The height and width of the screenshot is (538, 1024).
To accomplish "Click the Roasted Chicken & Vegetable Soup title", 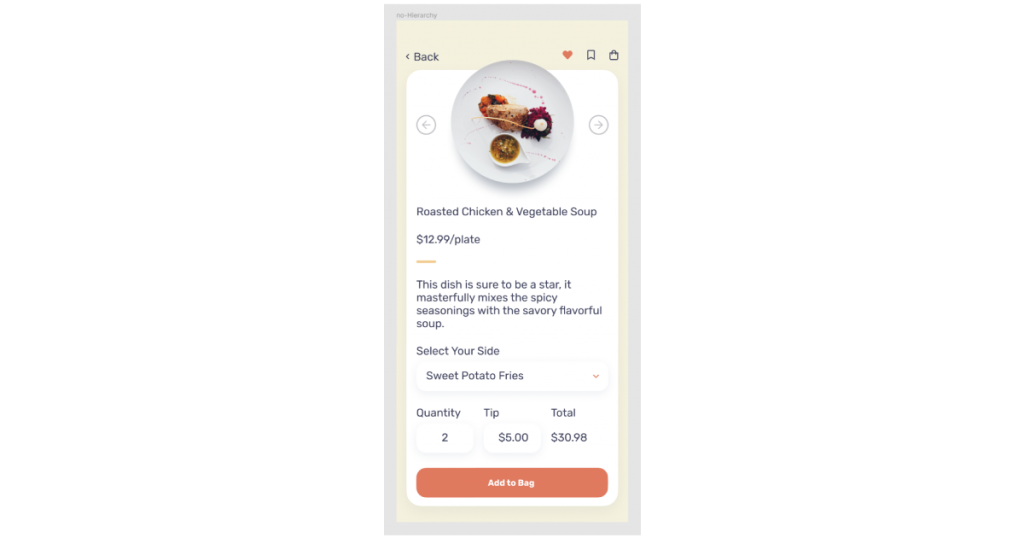I will tap(507, 212).
